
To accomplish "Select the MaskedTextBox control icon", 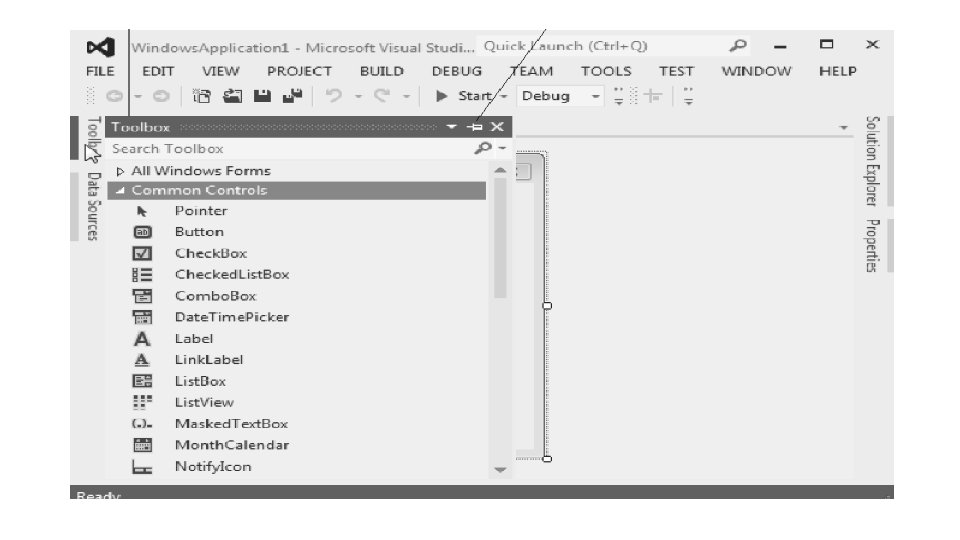I will click(x=142, y=424).
